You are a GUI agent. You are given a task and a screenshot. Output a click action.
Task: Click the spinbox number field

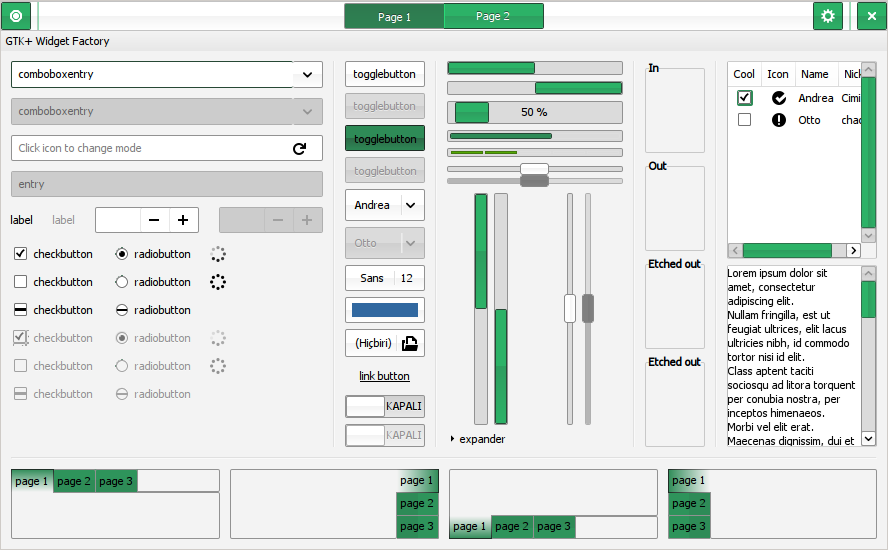click(118, 220)
